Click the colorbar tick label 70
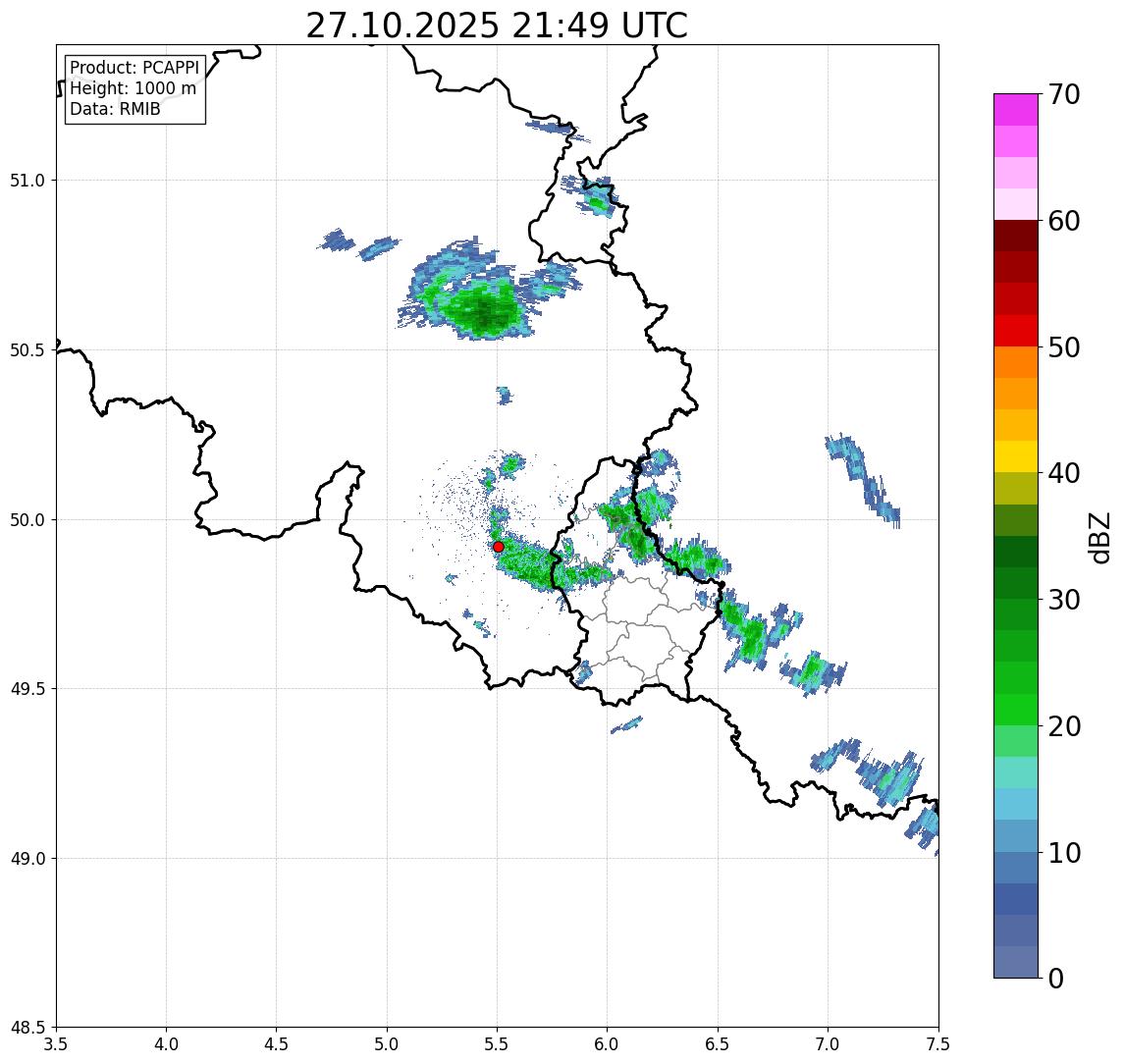This screenshot has height=1064, width=1124. pos(1063,94)
